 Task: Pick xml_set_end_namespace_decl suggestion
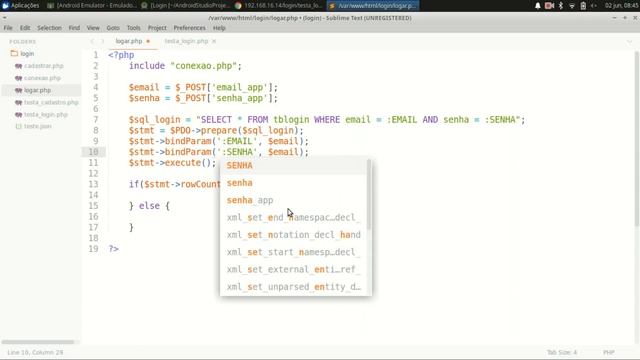coord(293,218)
